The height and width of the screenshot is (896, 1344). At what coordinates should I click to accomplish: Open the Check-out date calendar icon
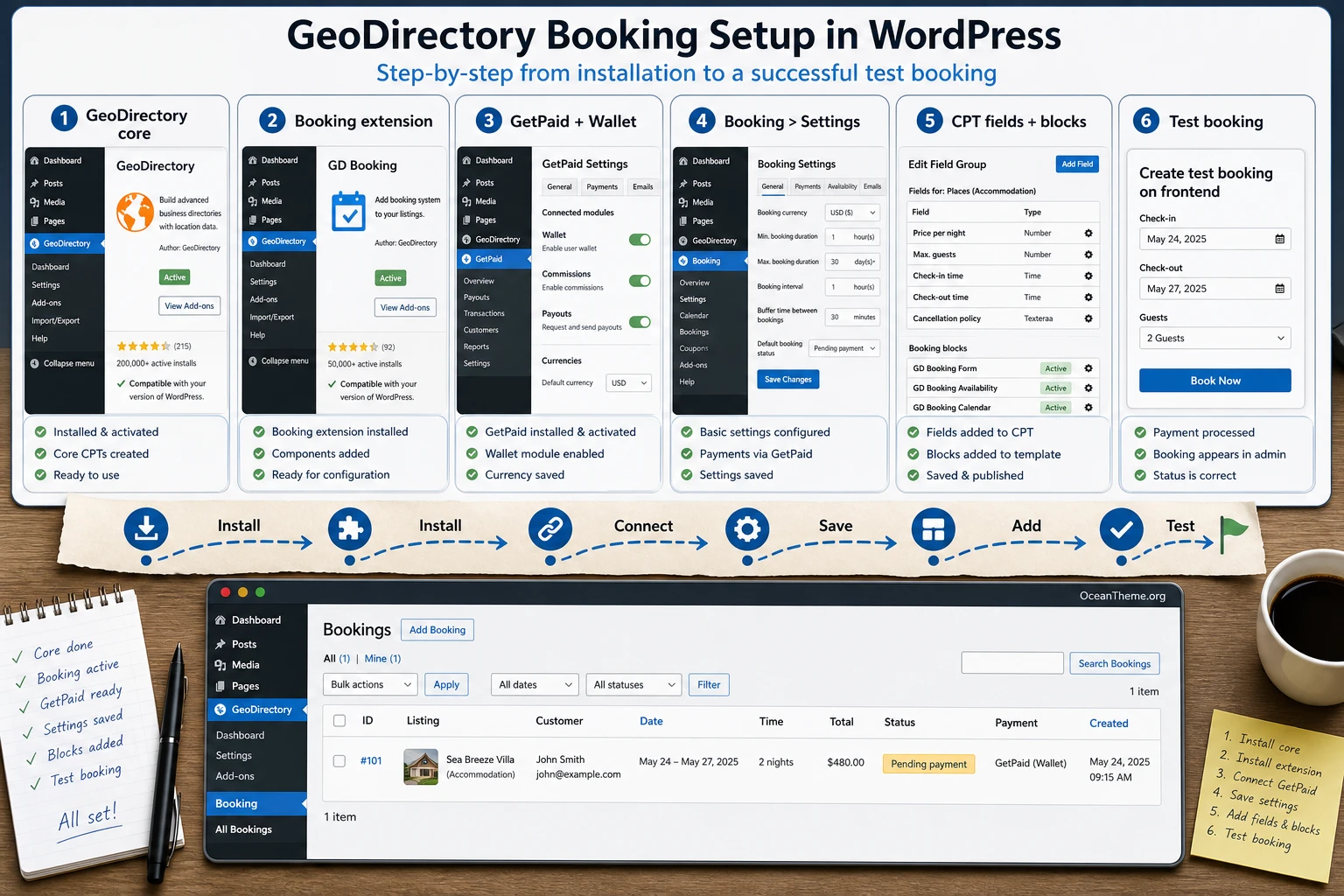pos(1279,289)
